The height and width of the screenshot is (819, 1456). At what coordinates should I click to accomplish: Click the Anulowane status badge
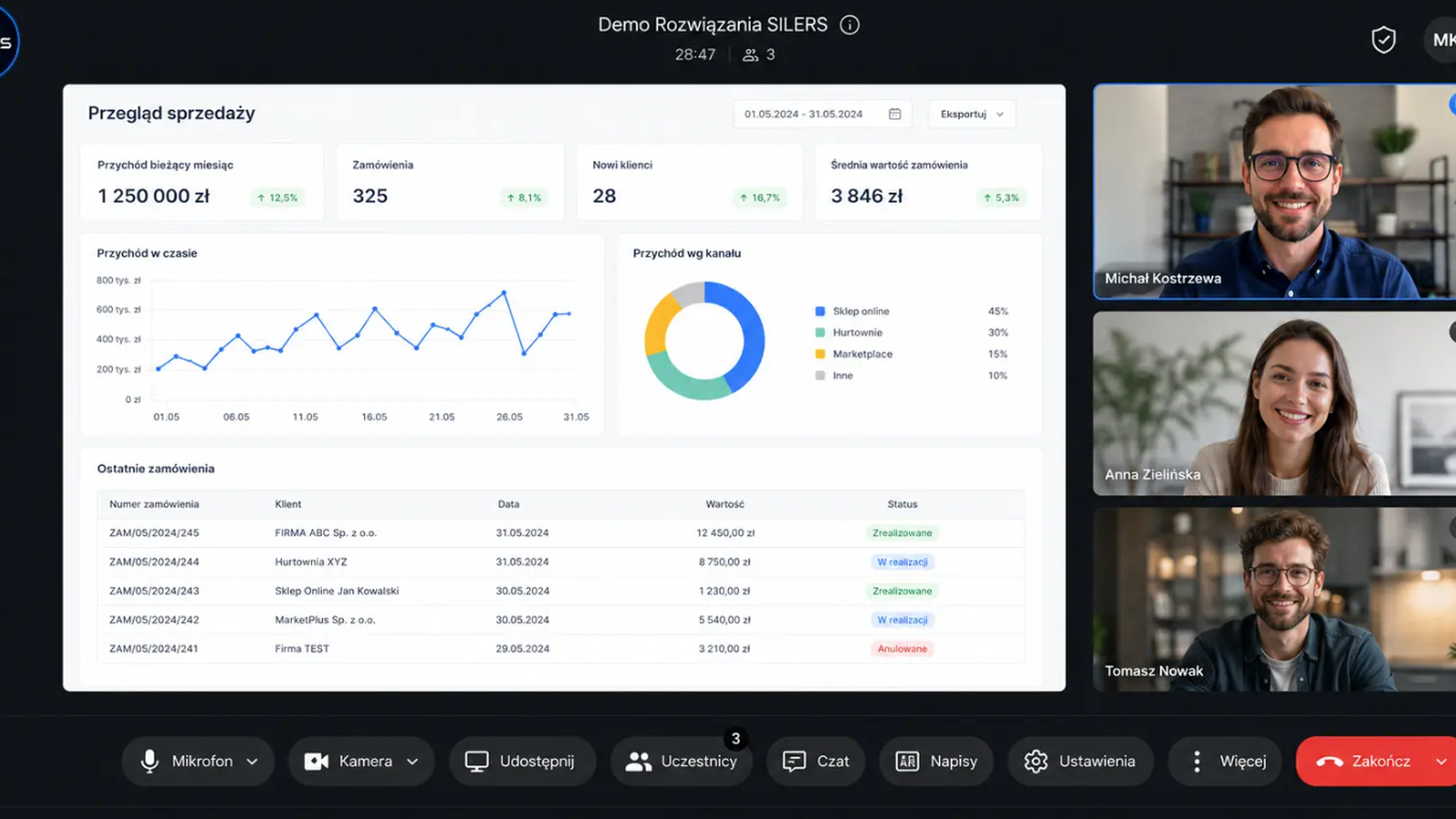click(x=902, y=649)
